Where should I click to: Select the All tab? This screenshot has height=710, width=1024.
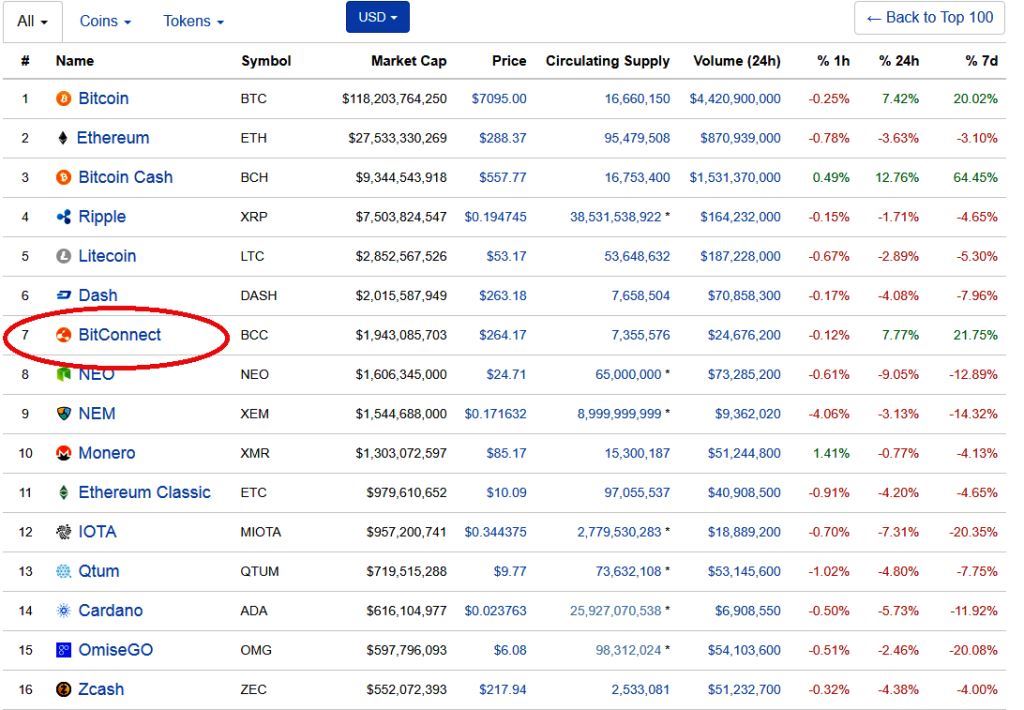click(x=32, y=21)
